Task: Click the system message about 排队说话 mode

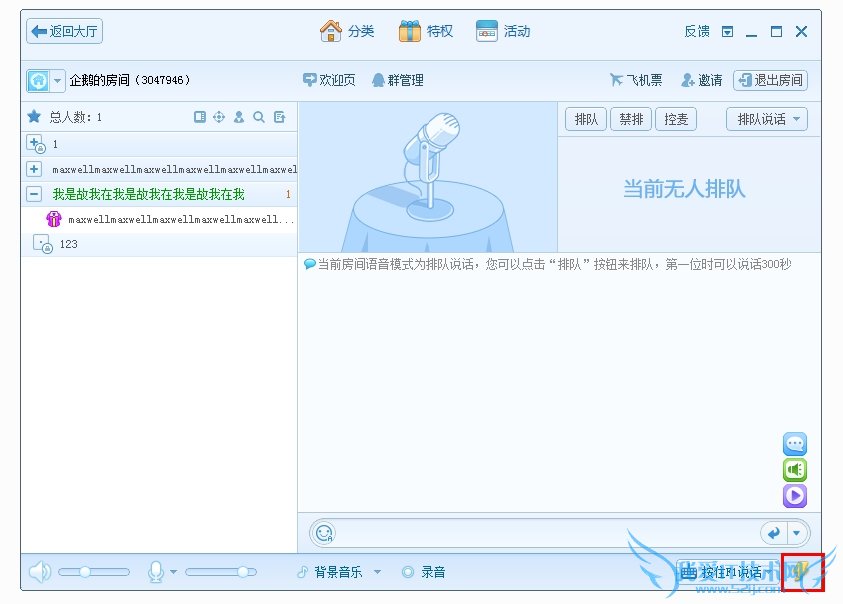Action: click(x=547, y=264)
